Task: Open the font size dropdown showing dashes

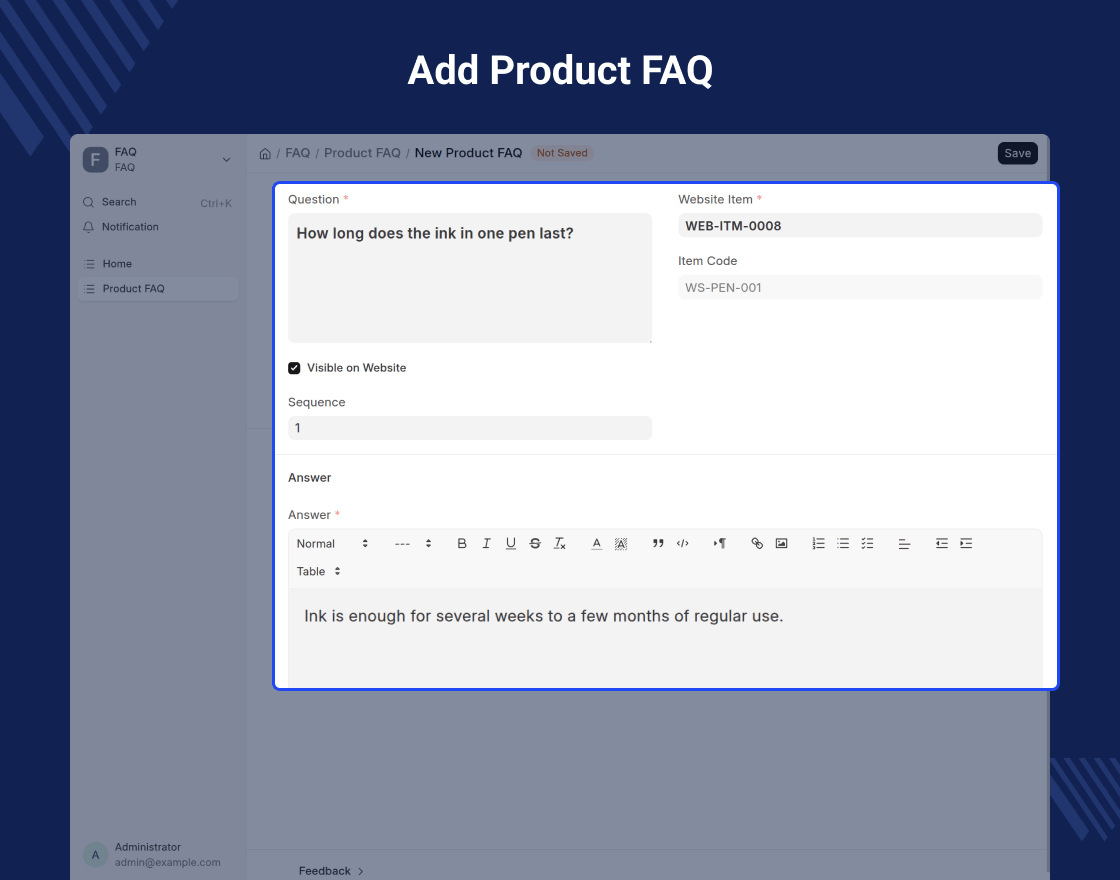Action: (413, 544)
